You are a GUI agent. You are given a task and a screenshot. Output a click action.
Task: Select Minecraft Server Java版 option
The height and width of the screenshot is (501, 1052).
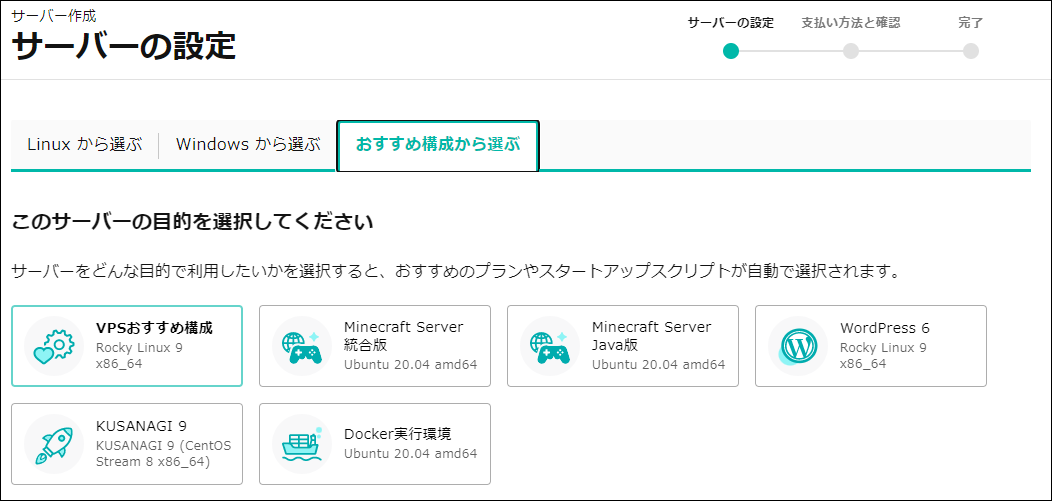pyautogui.click(x=651, y=336)
